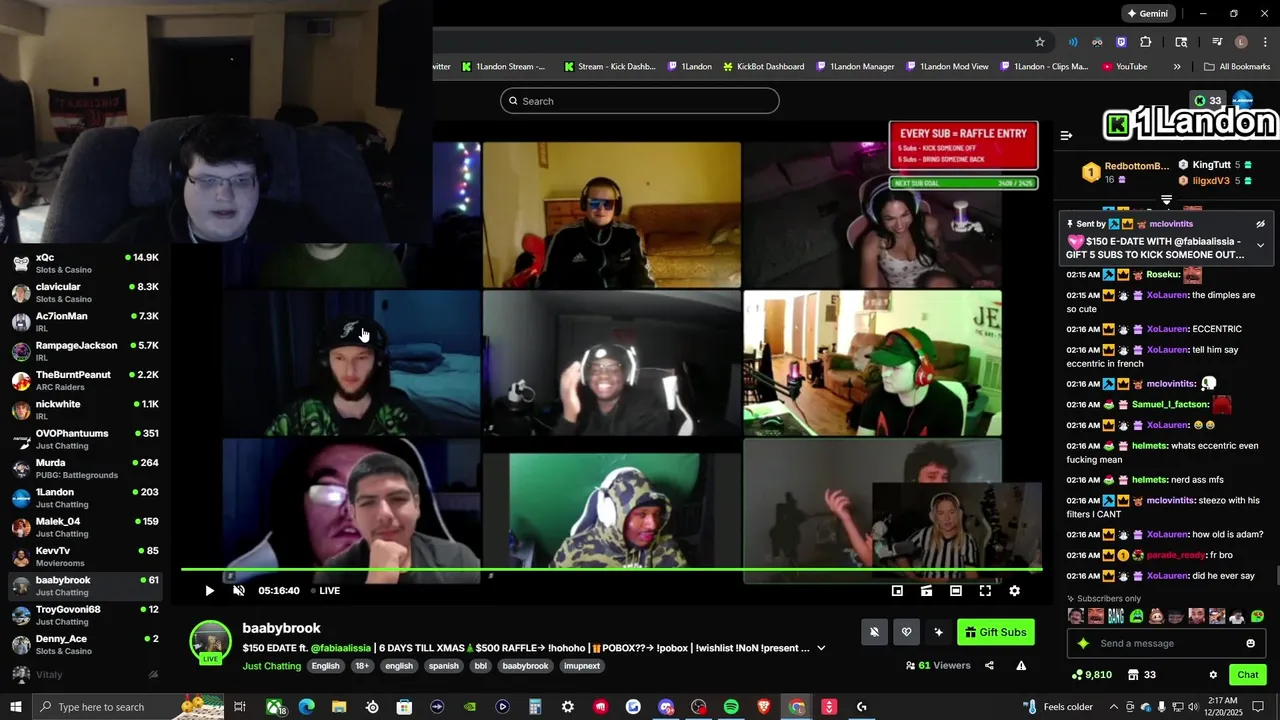
Task: Click the share icon next to Viewers
Action: [989, 666]
